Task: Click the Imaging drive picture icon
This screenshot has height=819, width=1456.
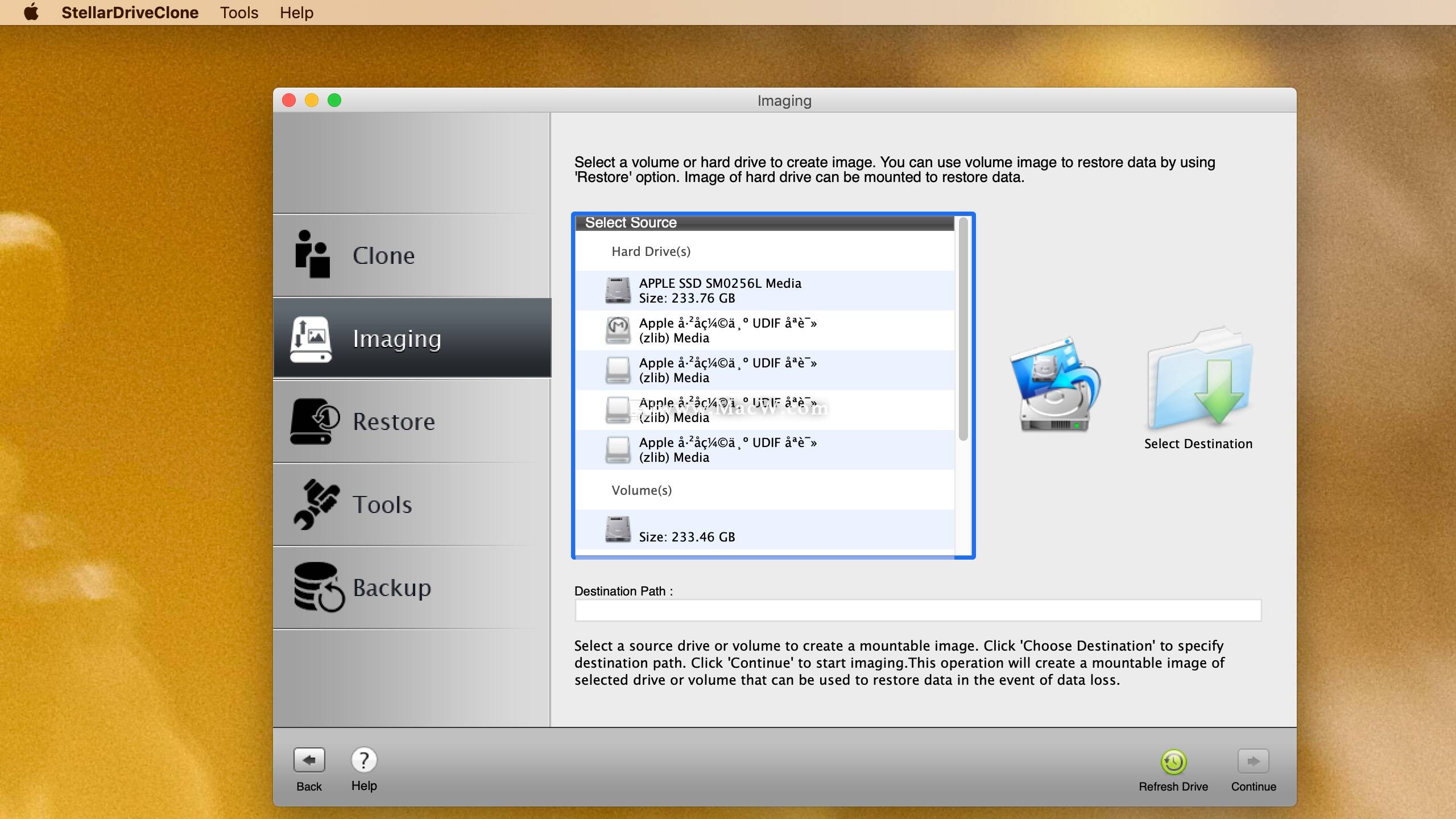Action: pos(311,339)
